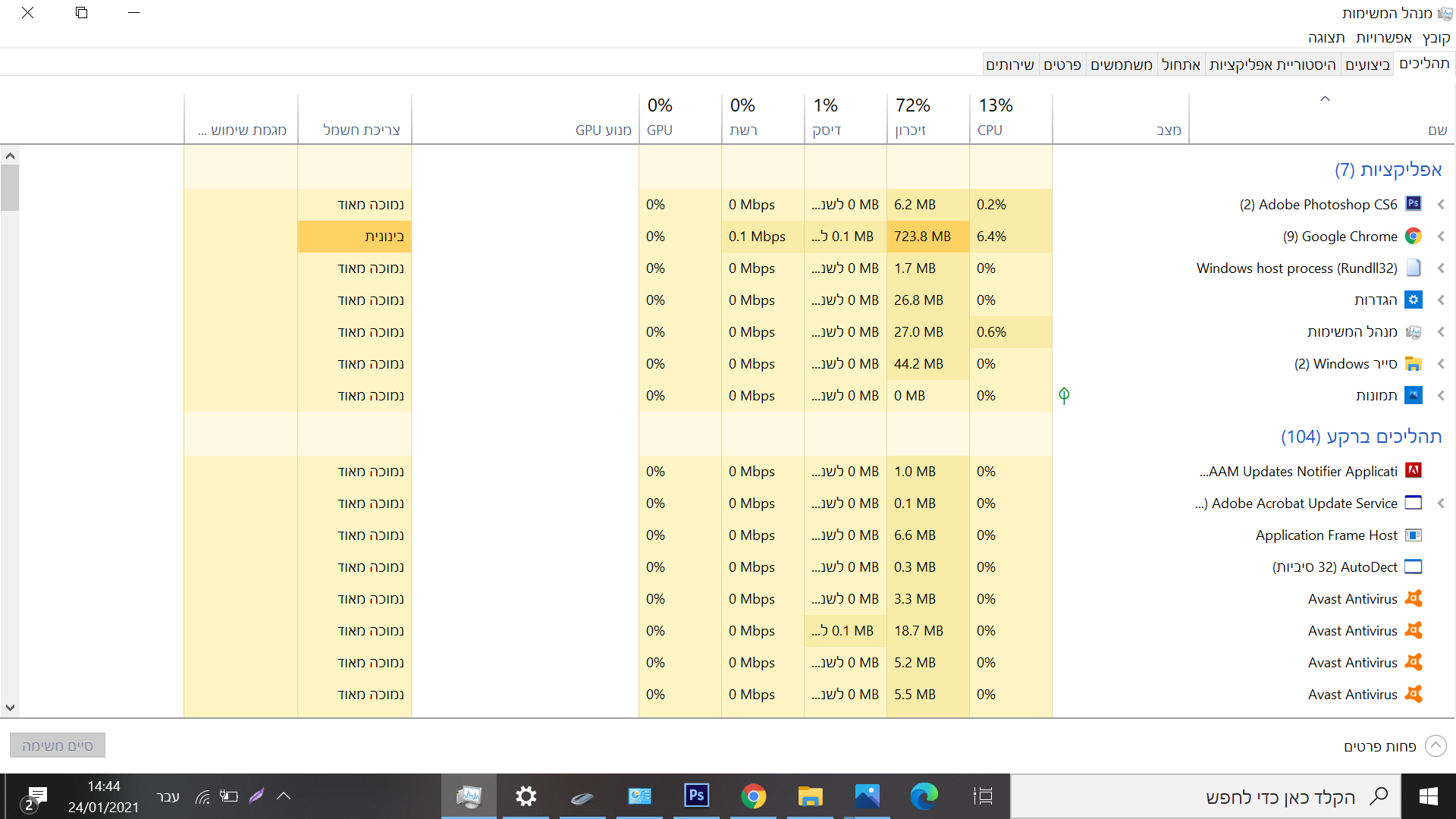Expand the סייר Windows process group
Image resolution: width=1456 pixels, height=819 pixels.
[1441, 363]
